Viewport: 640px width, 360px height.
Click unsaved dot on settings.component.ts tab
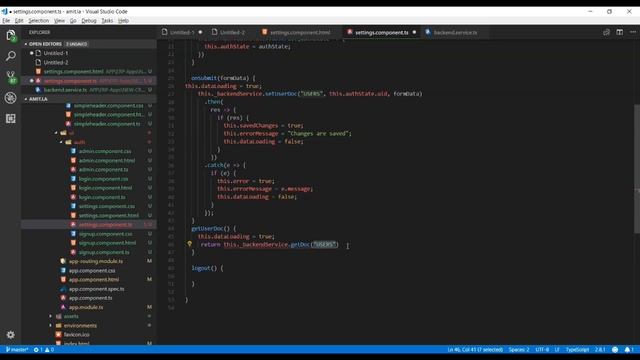tap(414, 32)
